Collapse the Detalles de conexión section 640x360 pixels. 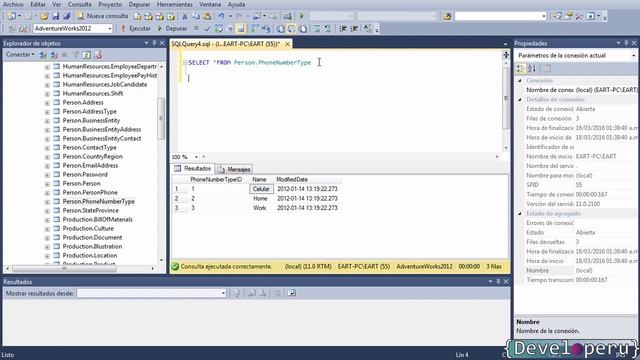[x=520, y=100]
